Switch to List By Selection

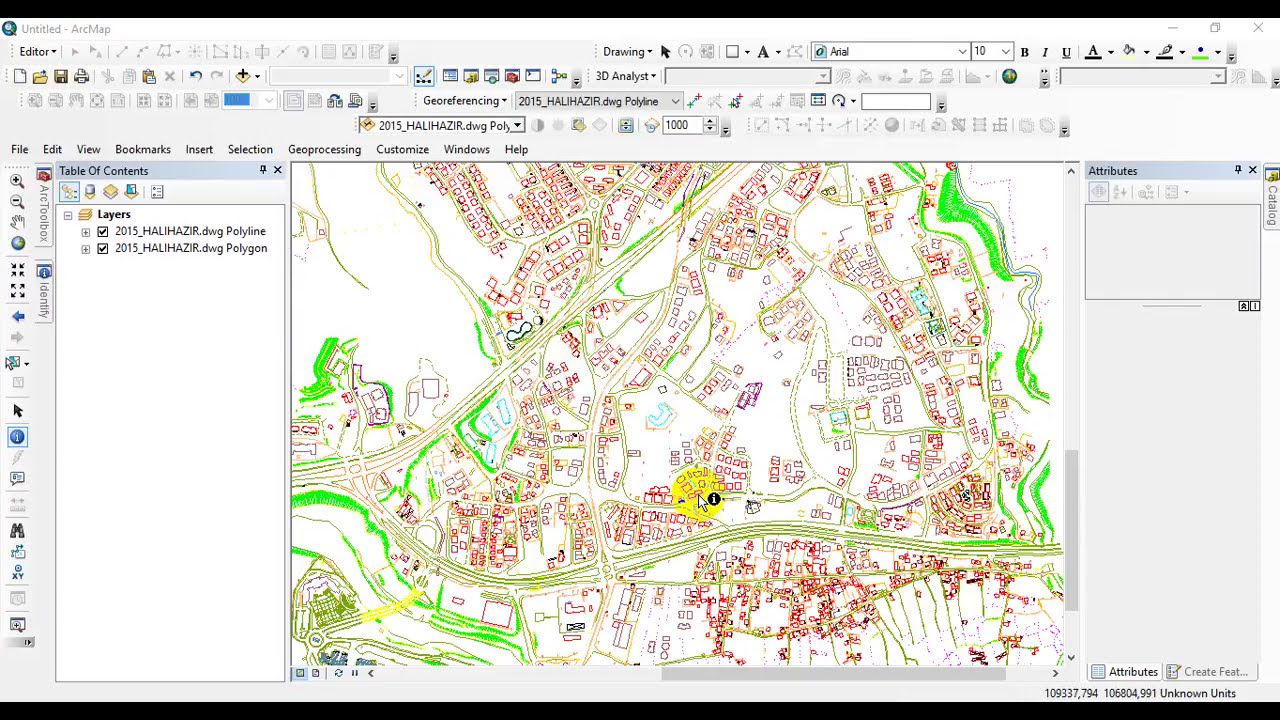coord(131,192)
